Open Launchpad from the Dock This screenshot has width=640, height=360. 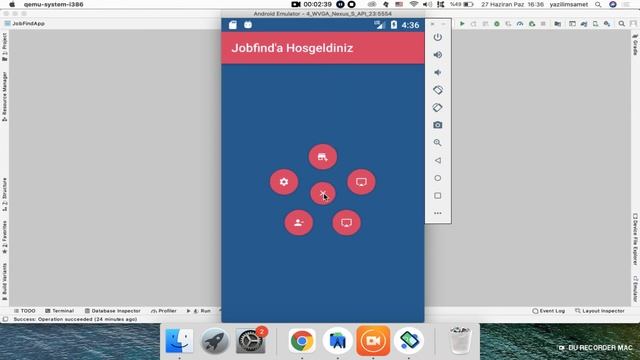tap(215, 340)
